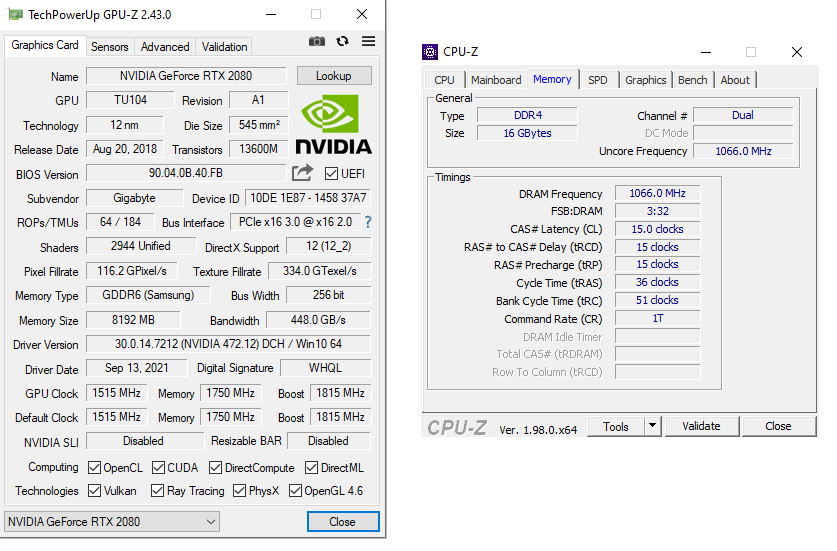The image size is (837, 551).
Task: Click the NVIDIA logo in GPU-Z
Action: tap(333, 124)
